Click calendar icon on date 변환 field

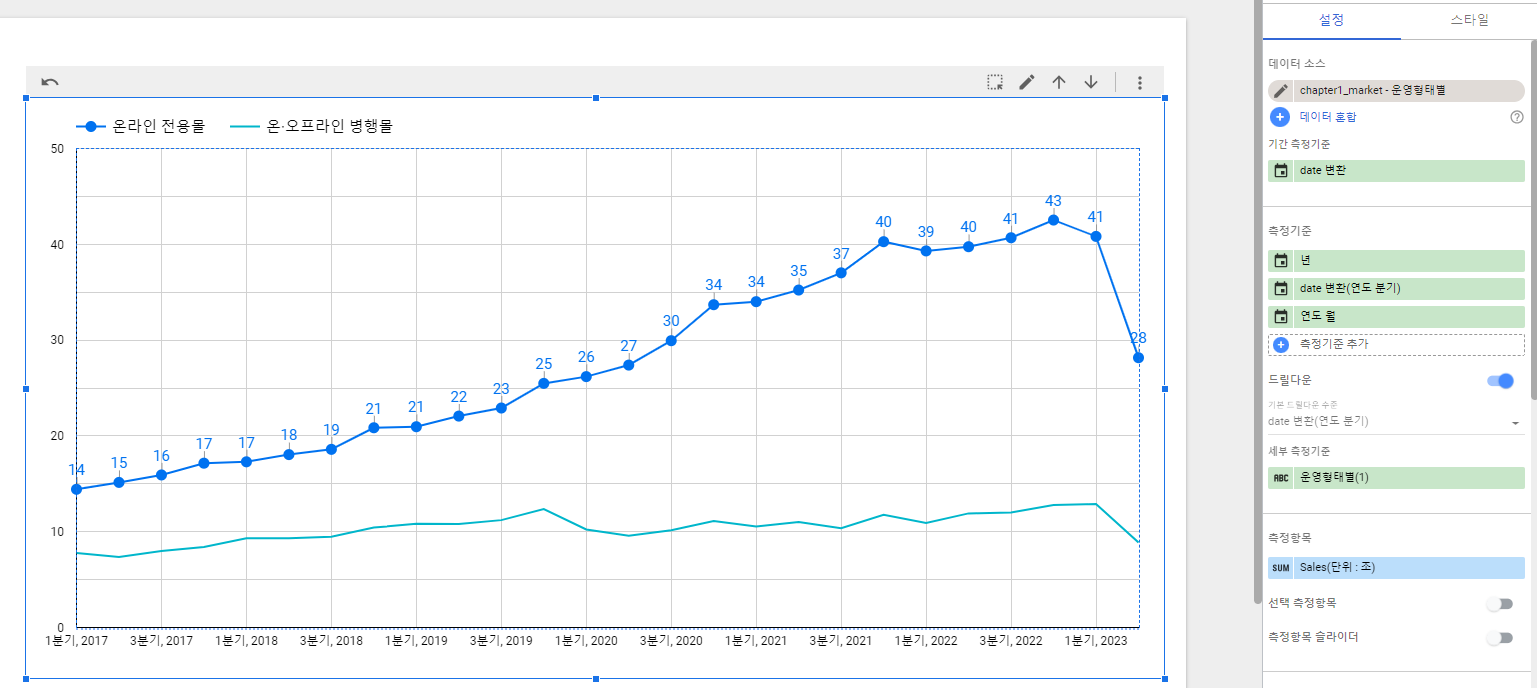point(1281,170)
